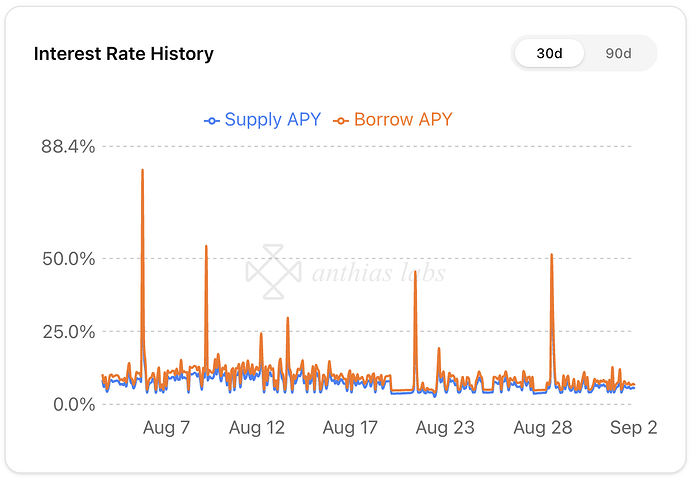Click the 88.4% y-axis label

[x=68, y=147]
